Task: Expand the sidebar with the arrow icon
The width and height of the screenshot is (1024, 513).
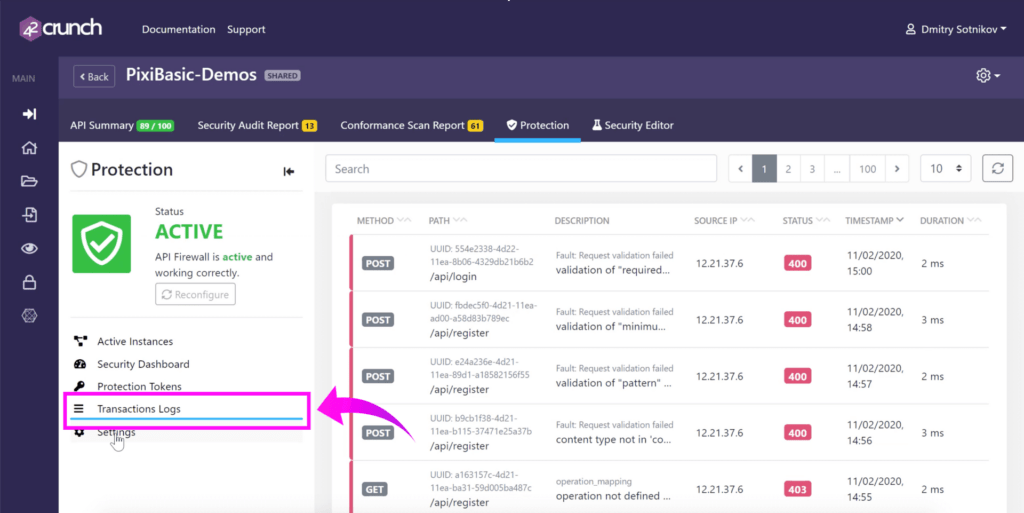Action: click(x=29, y=114)
